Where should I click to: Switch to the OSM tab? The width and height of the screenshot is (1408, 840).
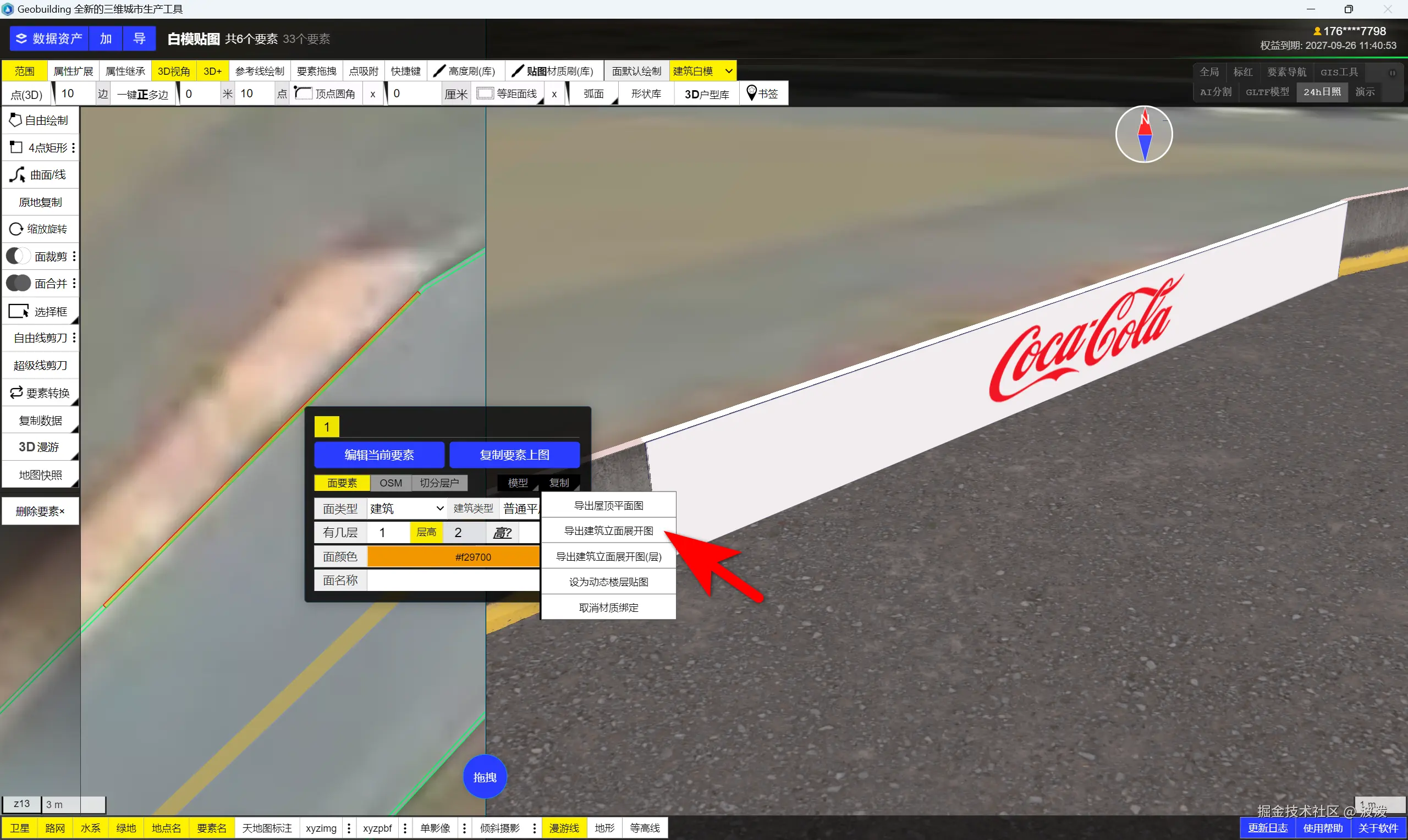coord(390,483)
